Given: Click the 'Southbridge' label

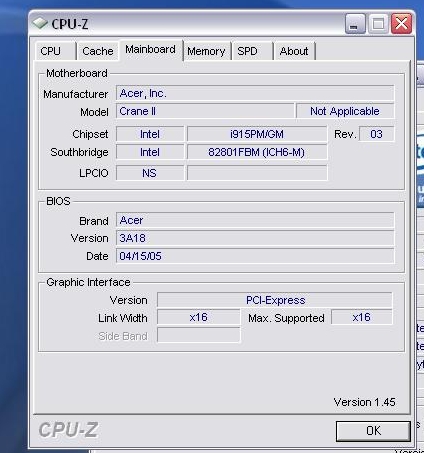Looking at the screenshot, I should pyautogui.click(x=79, y=152).
